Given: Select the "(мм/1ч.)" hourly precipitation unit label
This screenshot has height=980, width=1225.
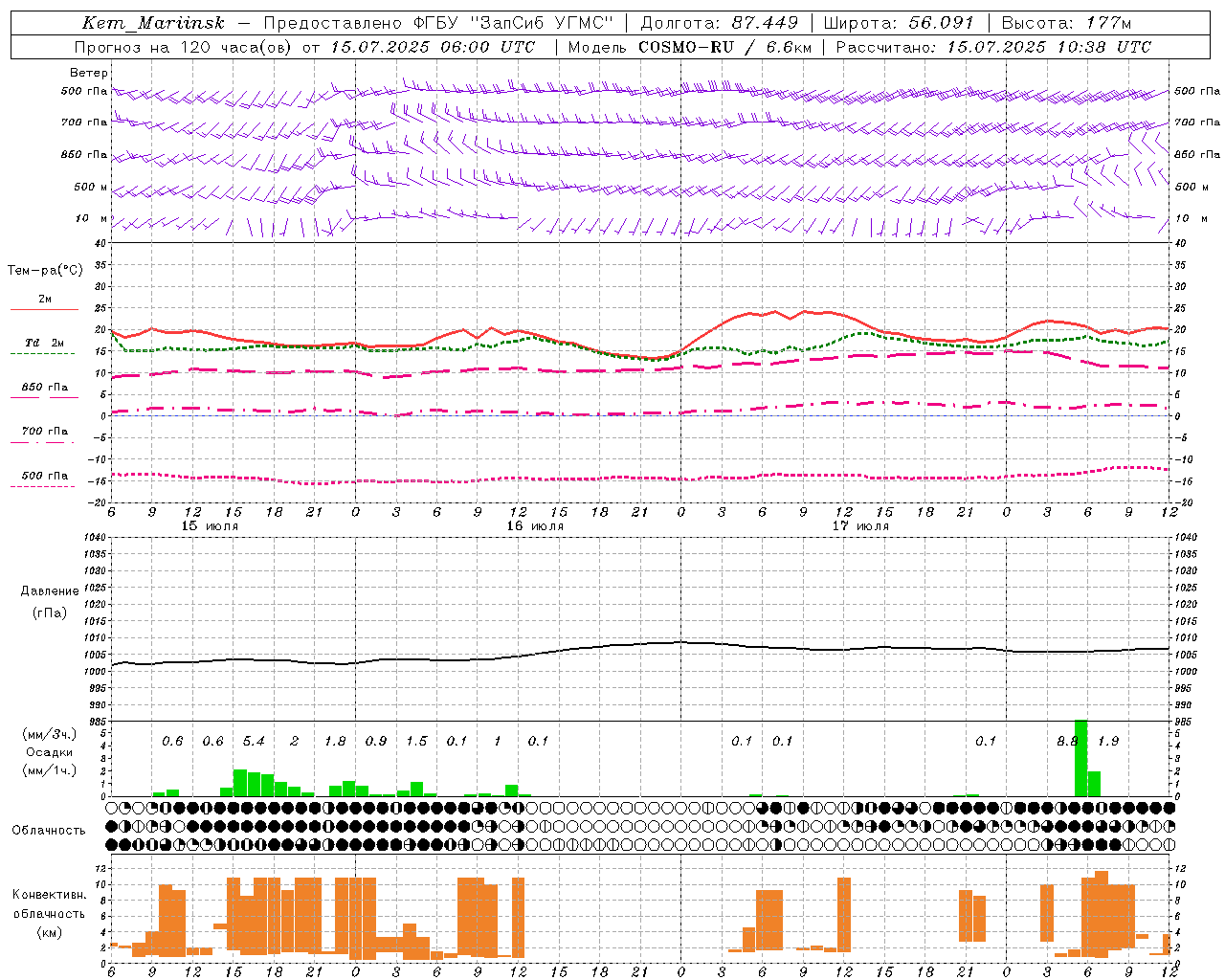Looking at the screenshot, I should point(50,770).
